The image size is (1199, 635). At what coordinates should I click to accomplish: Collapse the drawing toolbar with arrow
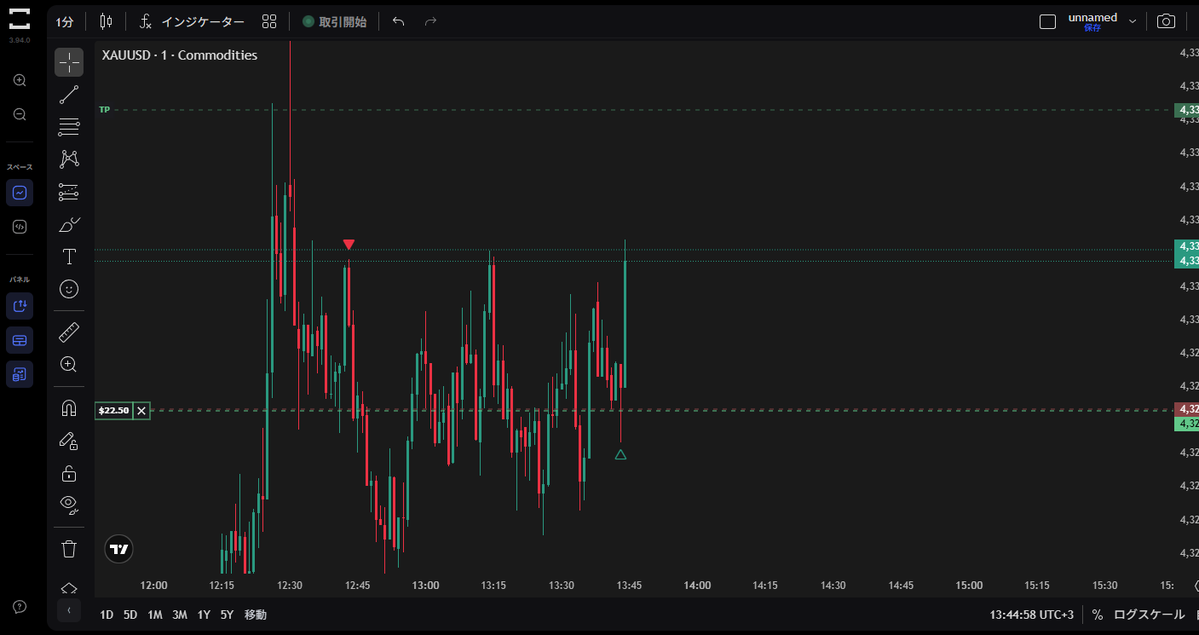[69, 611]
